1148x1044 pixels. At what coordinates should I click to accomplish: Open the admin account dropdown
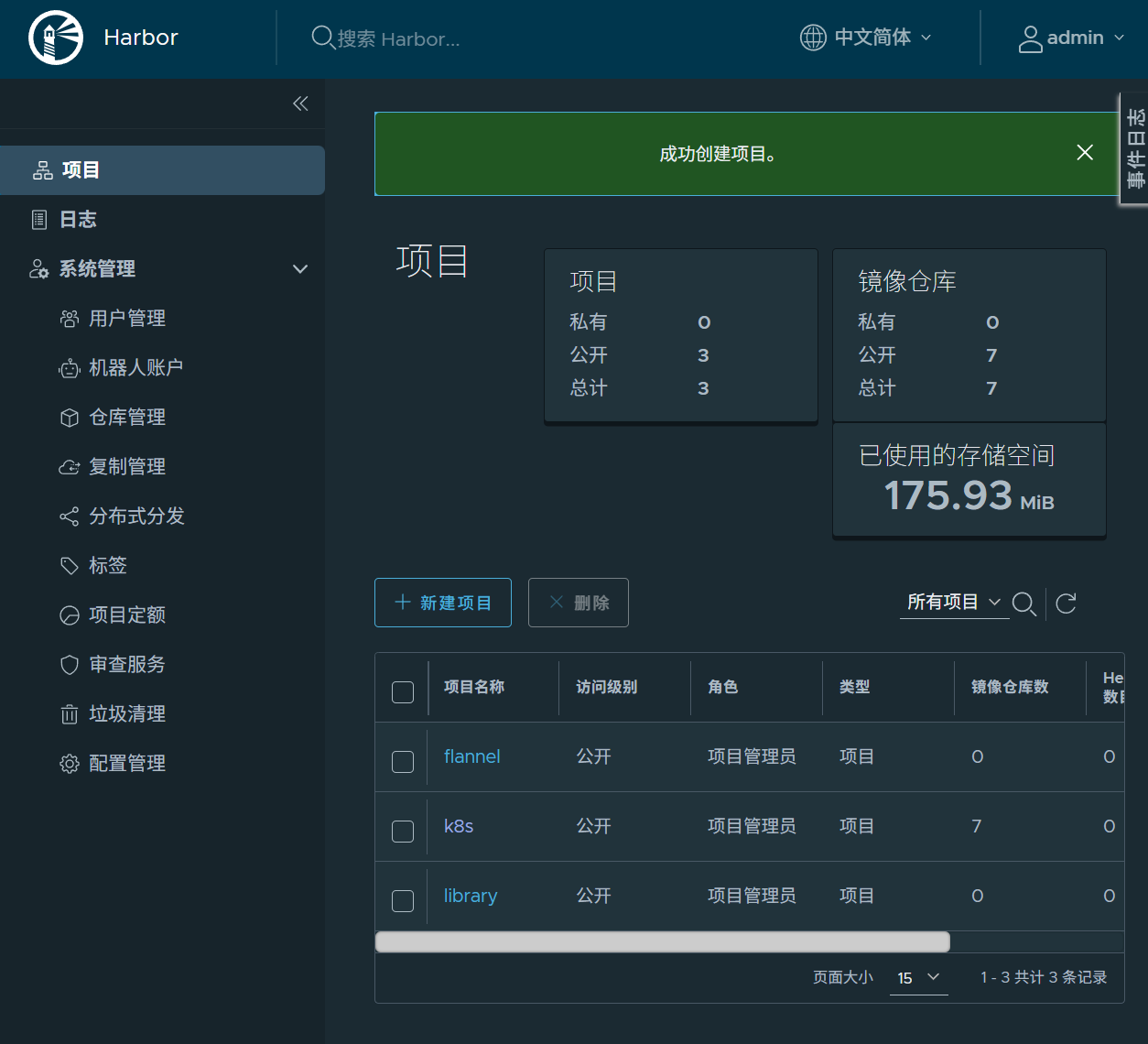[x=1071, y=38]
